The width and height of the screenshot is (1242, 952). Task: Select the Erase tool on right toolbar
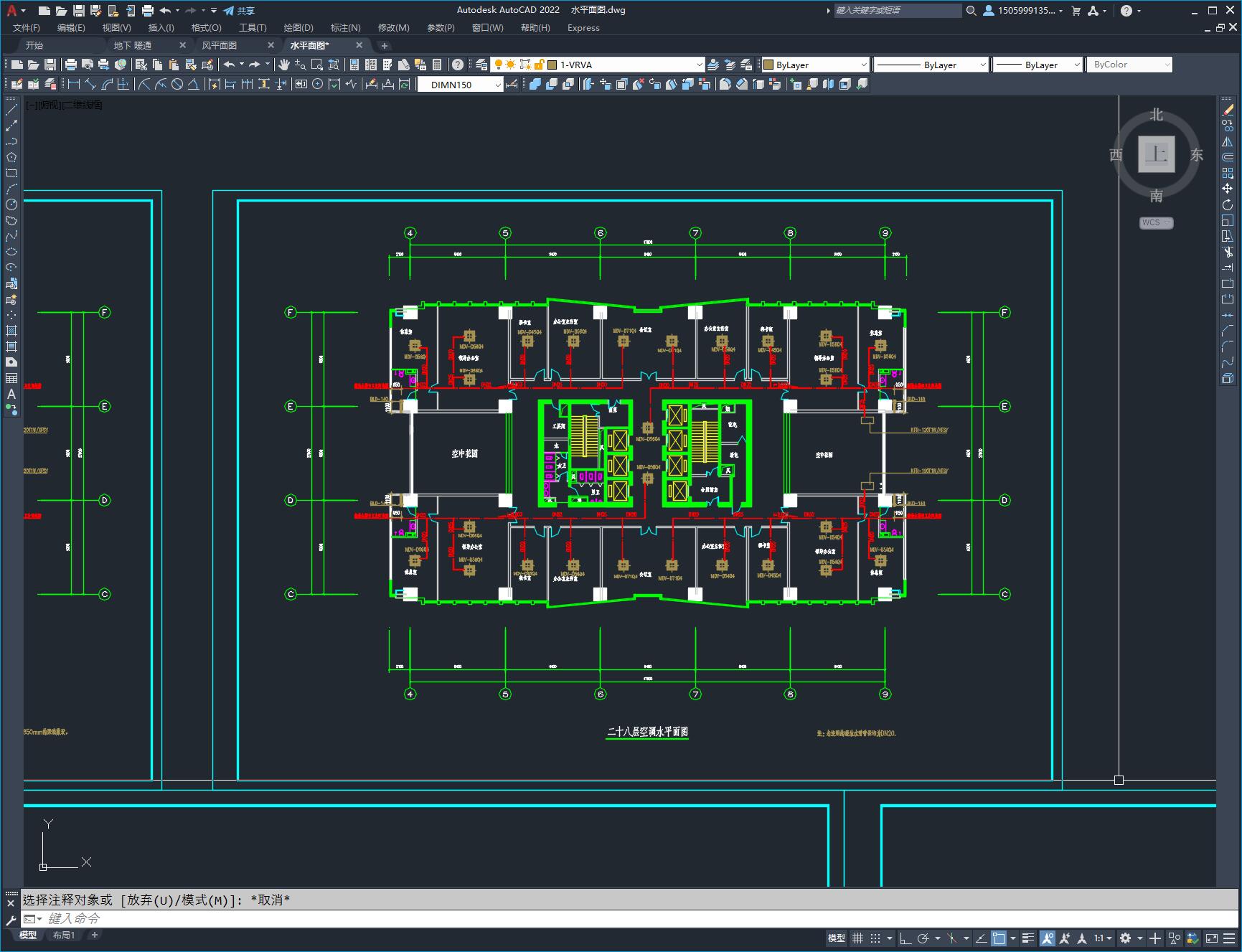coord(1228,110)
